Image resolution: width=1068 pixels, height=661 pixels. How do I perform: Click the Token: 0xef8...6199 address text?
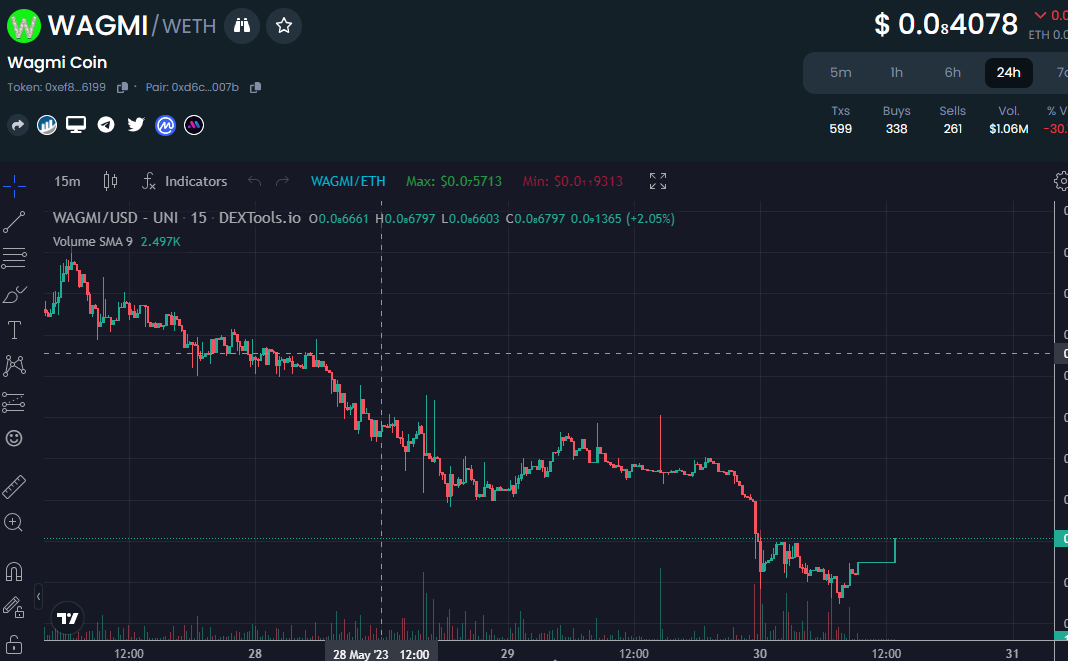[57, 87]
